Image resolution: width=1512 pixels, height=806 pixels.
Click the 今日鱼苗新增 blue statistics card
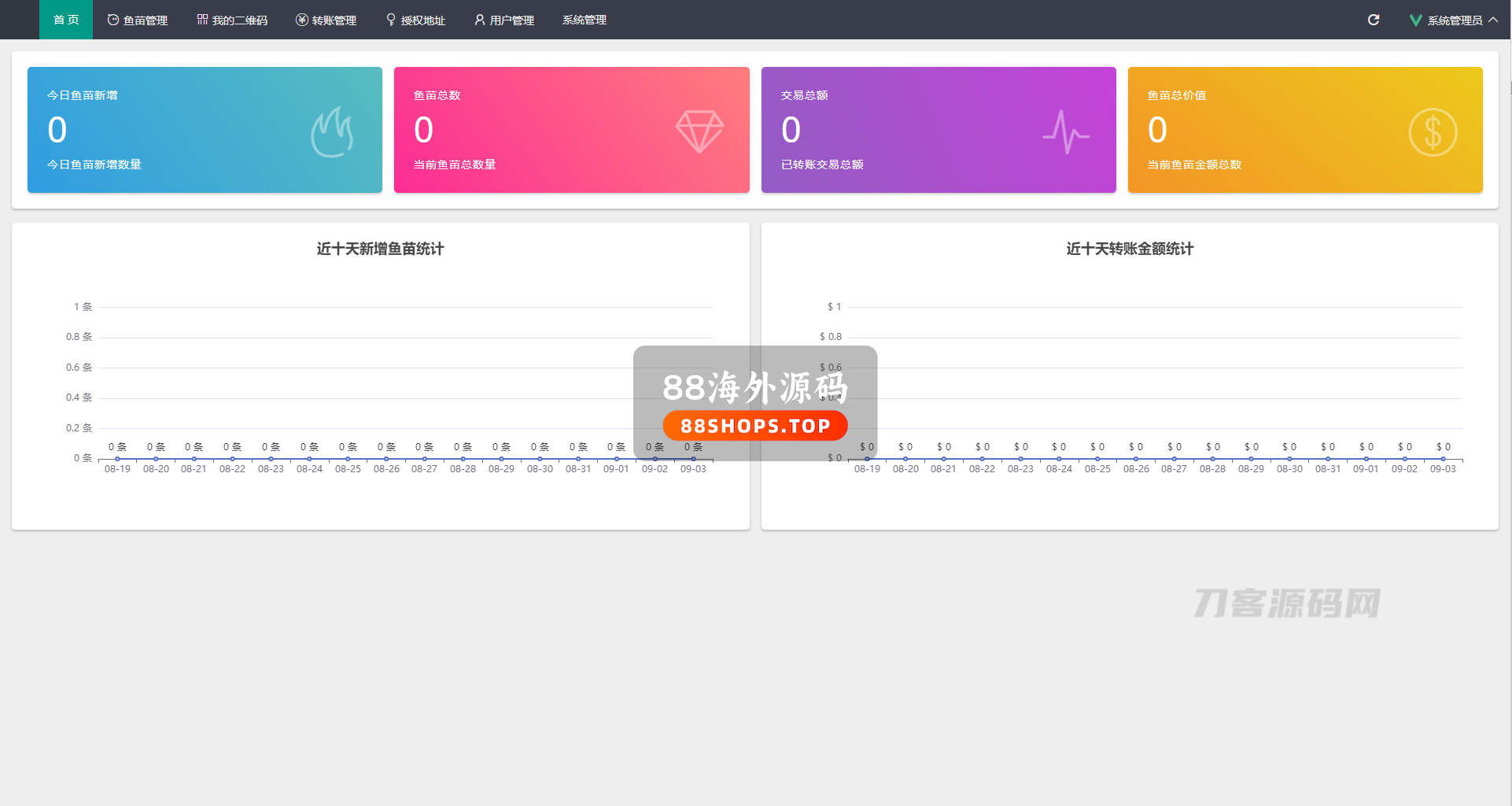pos(205,130)
